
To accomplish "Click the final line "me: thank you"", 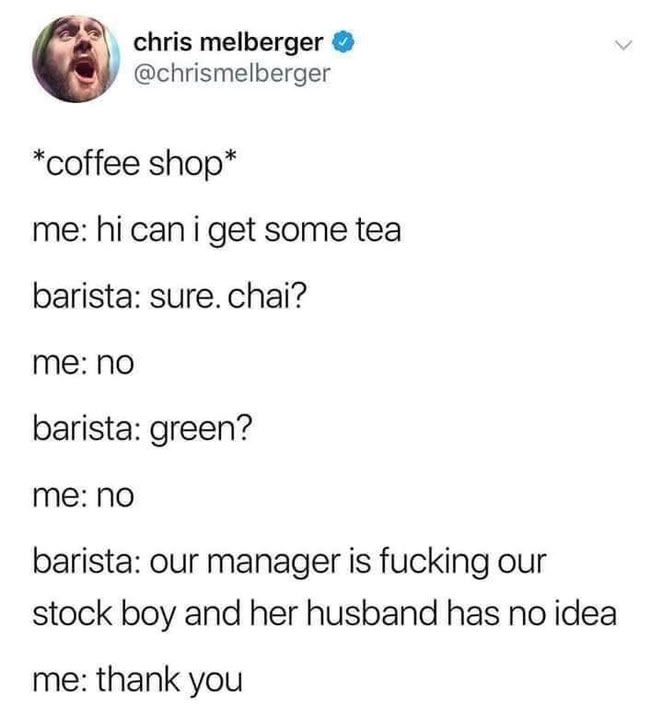I will click(x=137, y=681).
